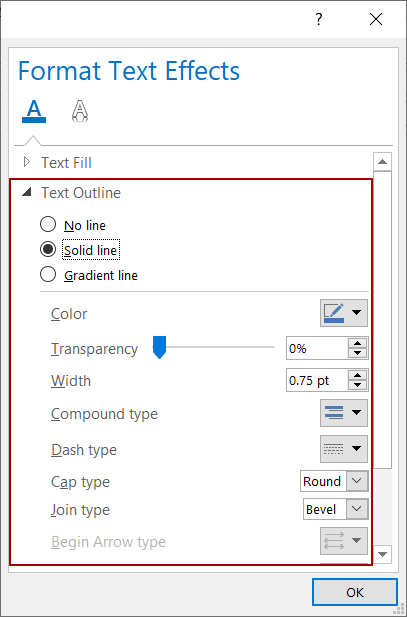The width and height of the screenshot is (407, 617).
Task: Select the Solid line radio button
Action: [48, 249]
